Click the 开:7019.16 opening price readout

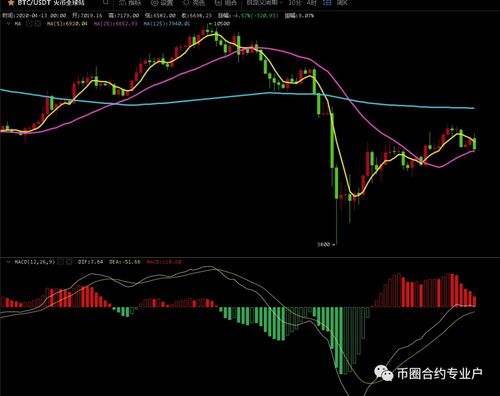tap(87, 15)
